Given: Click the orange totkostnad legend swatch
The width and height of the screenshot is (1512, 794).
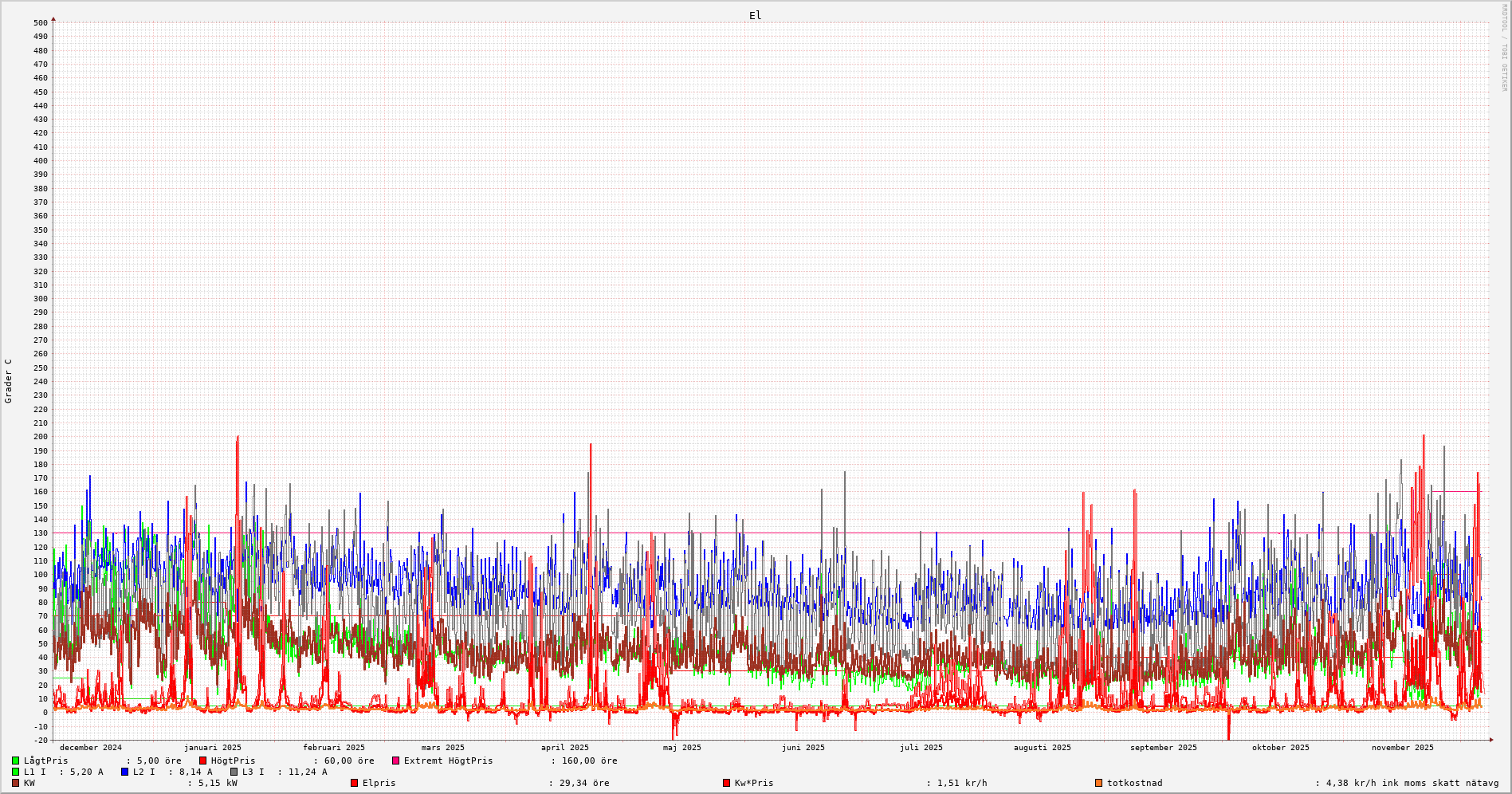Looking at the screenshot, I should tap(1098, 783).
